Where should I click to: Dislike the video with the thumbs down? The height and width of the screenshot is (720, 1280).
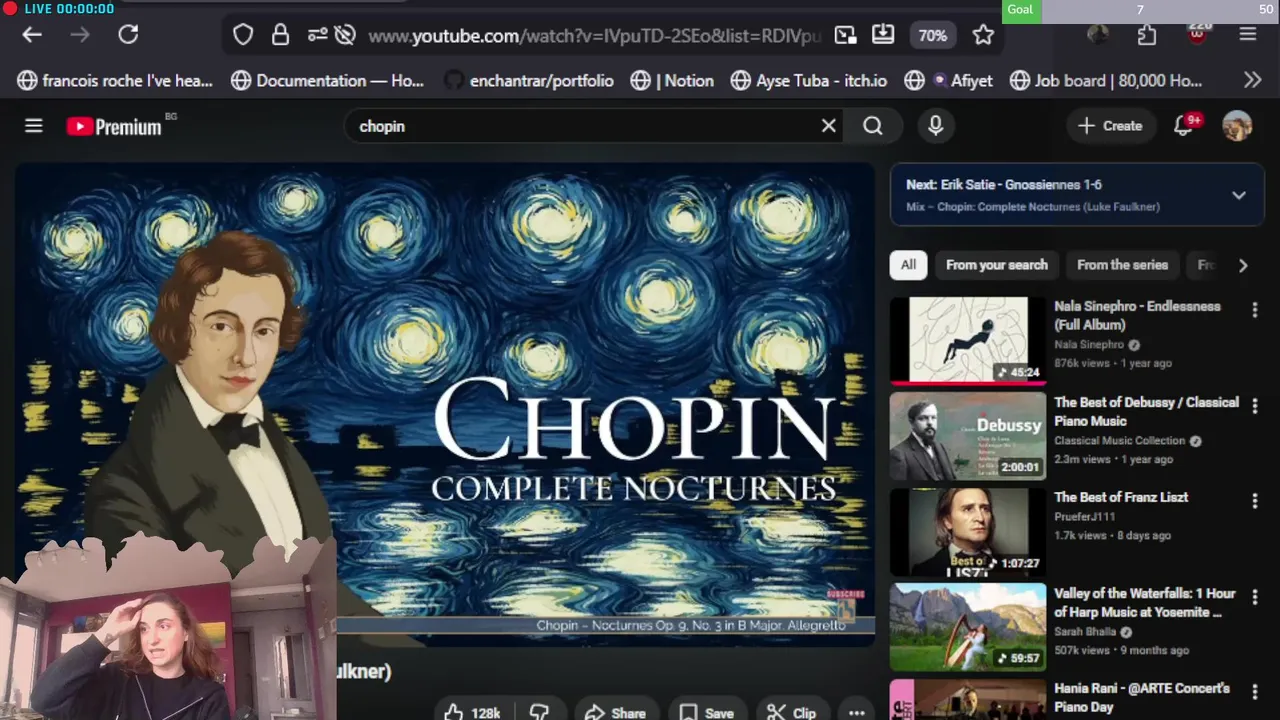click(x=539, y=712)
